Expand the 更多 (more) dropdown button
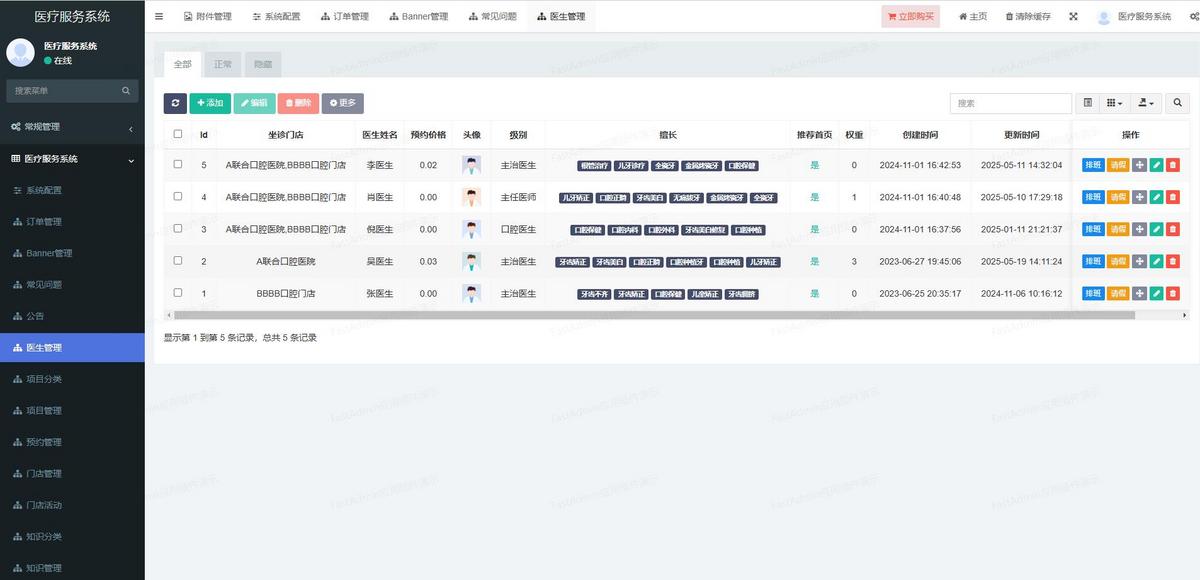Viewport: 1200px width, 580px height. (343, 102)
